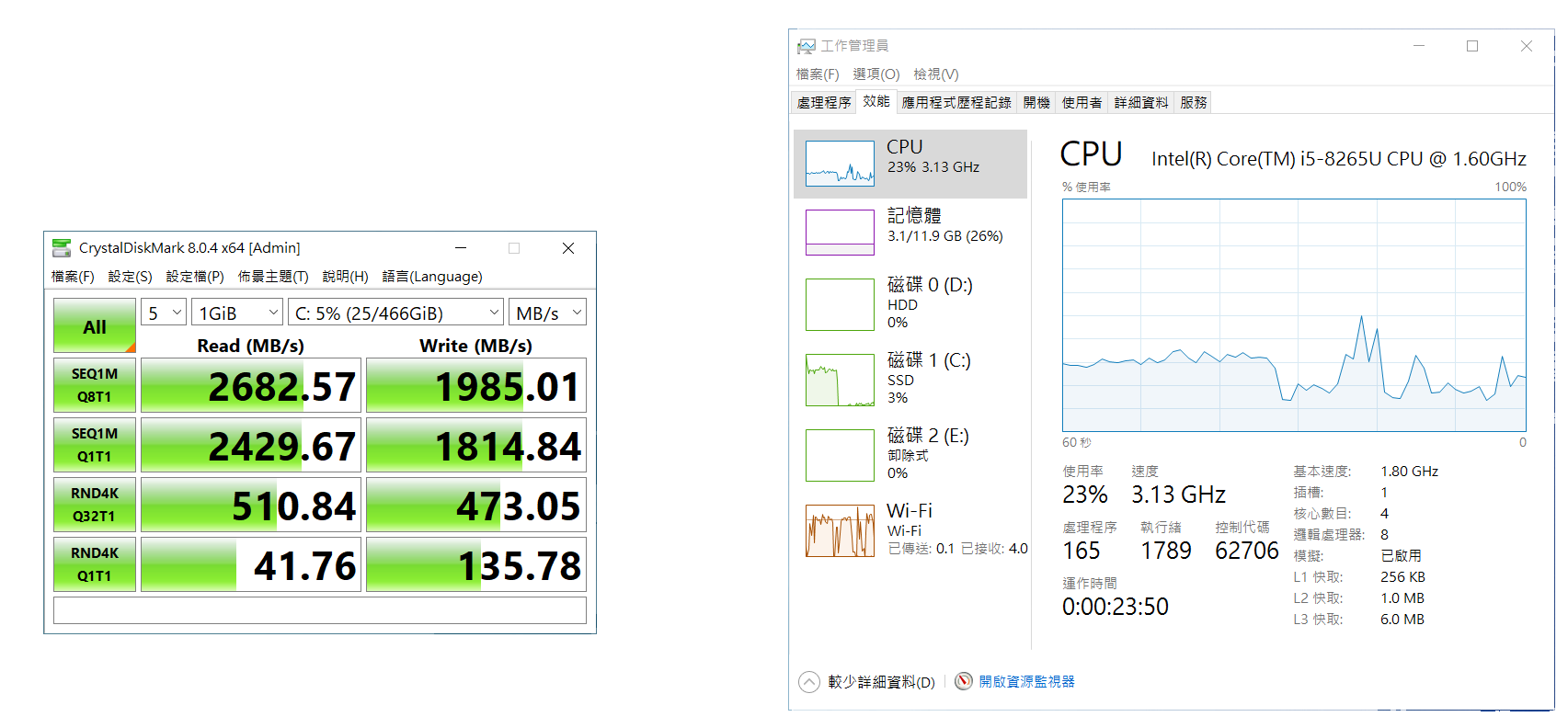
Task: Run the SEQ1M Q8T1 test
Action: pos(95,385)
